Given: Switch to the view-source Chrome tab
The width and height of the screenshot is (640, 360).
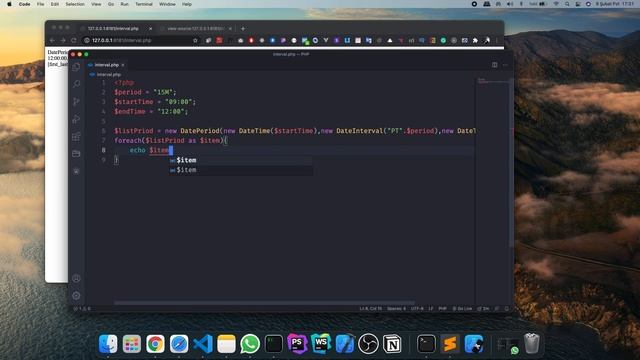Looking at the screenshot, I should point(195,29).
